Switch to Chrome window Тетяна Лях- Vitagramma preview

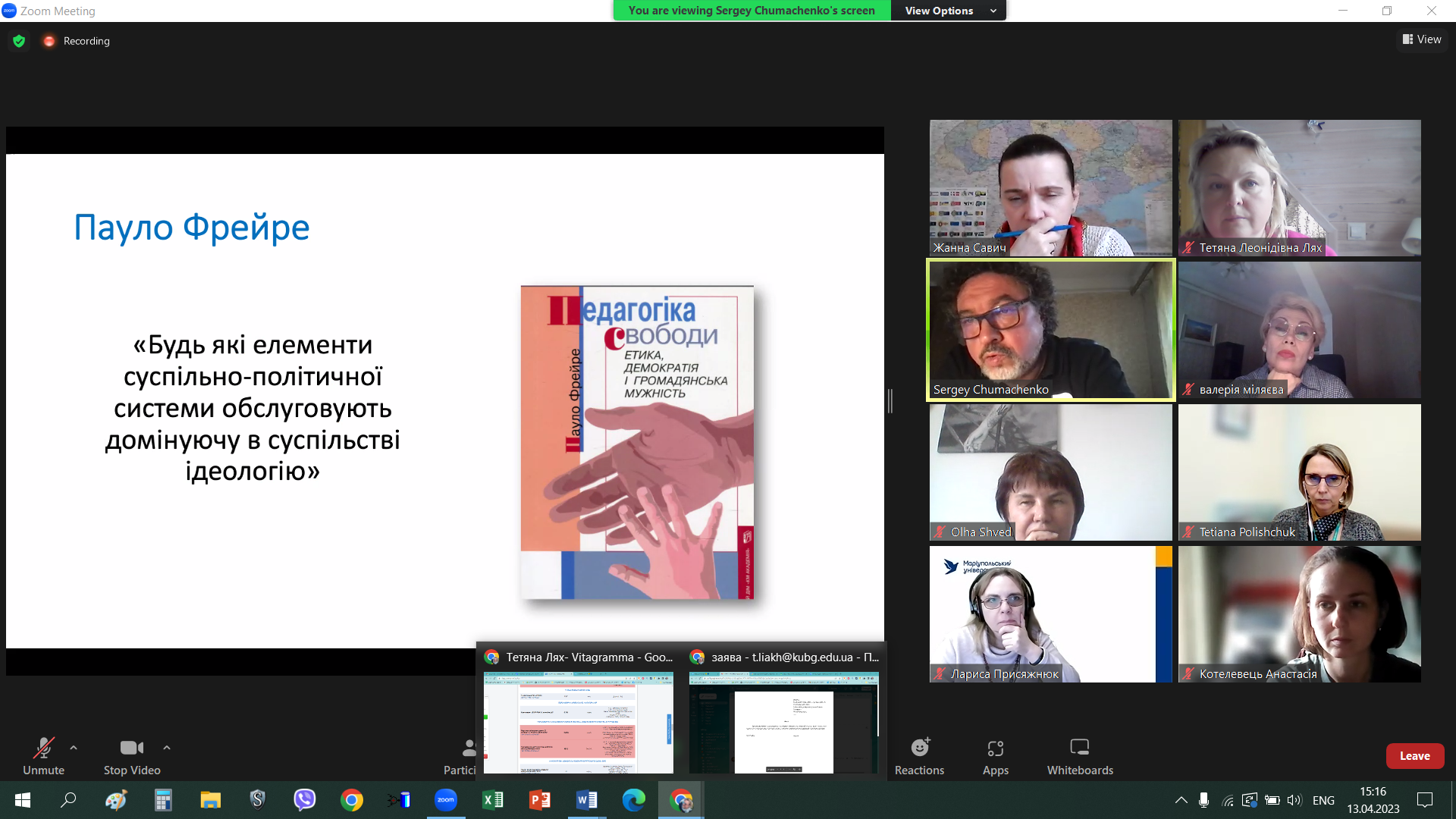pos(579,712)
